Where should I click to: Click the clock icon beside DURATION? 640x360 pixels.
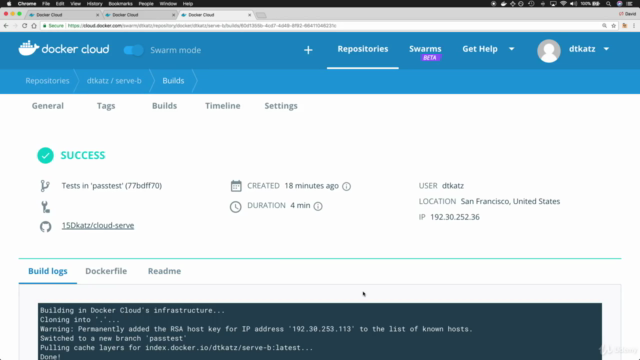pos(235,207)
